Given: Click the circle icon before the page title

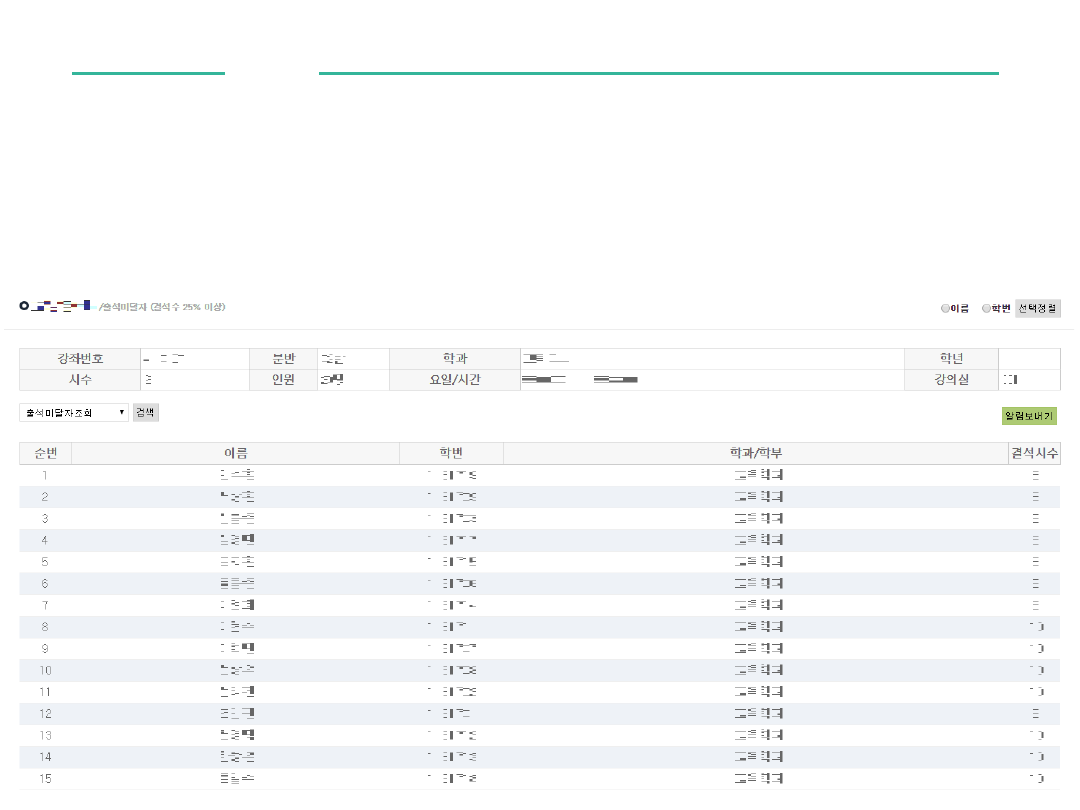Looking at the screenshot, I should point(24,306).
